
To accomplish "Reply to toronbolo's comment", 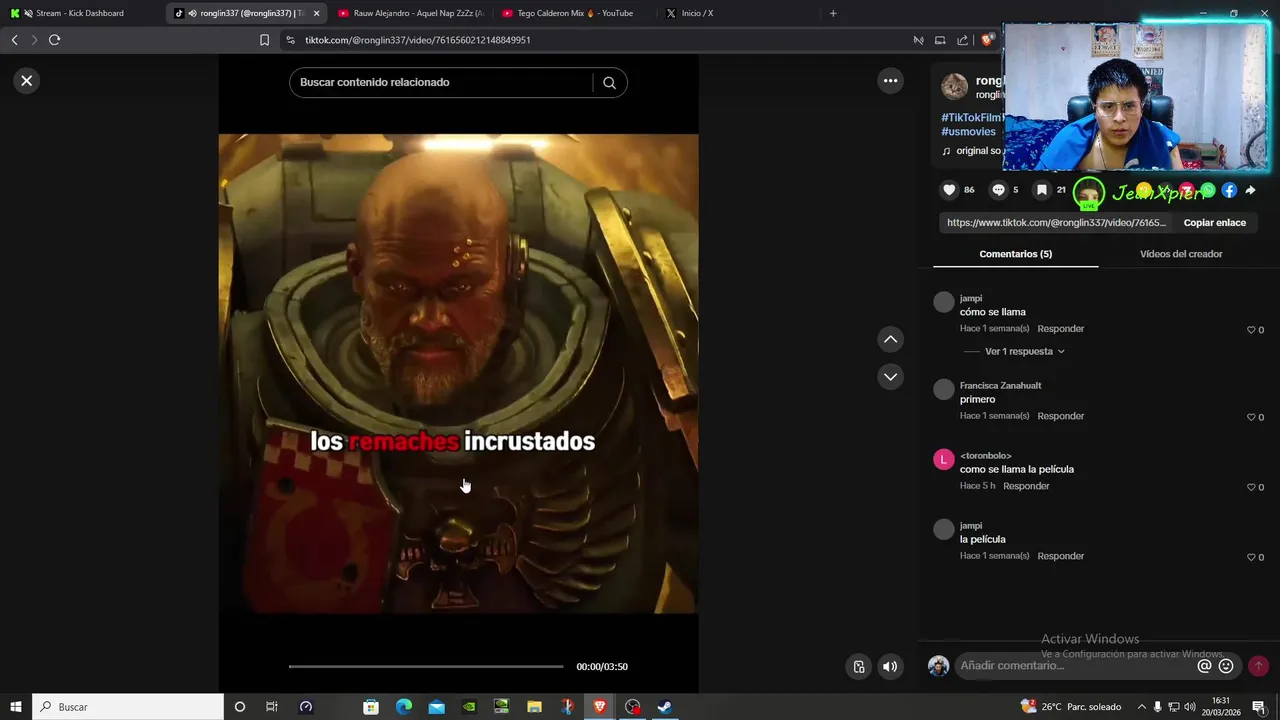I will tap(1026, 486).
